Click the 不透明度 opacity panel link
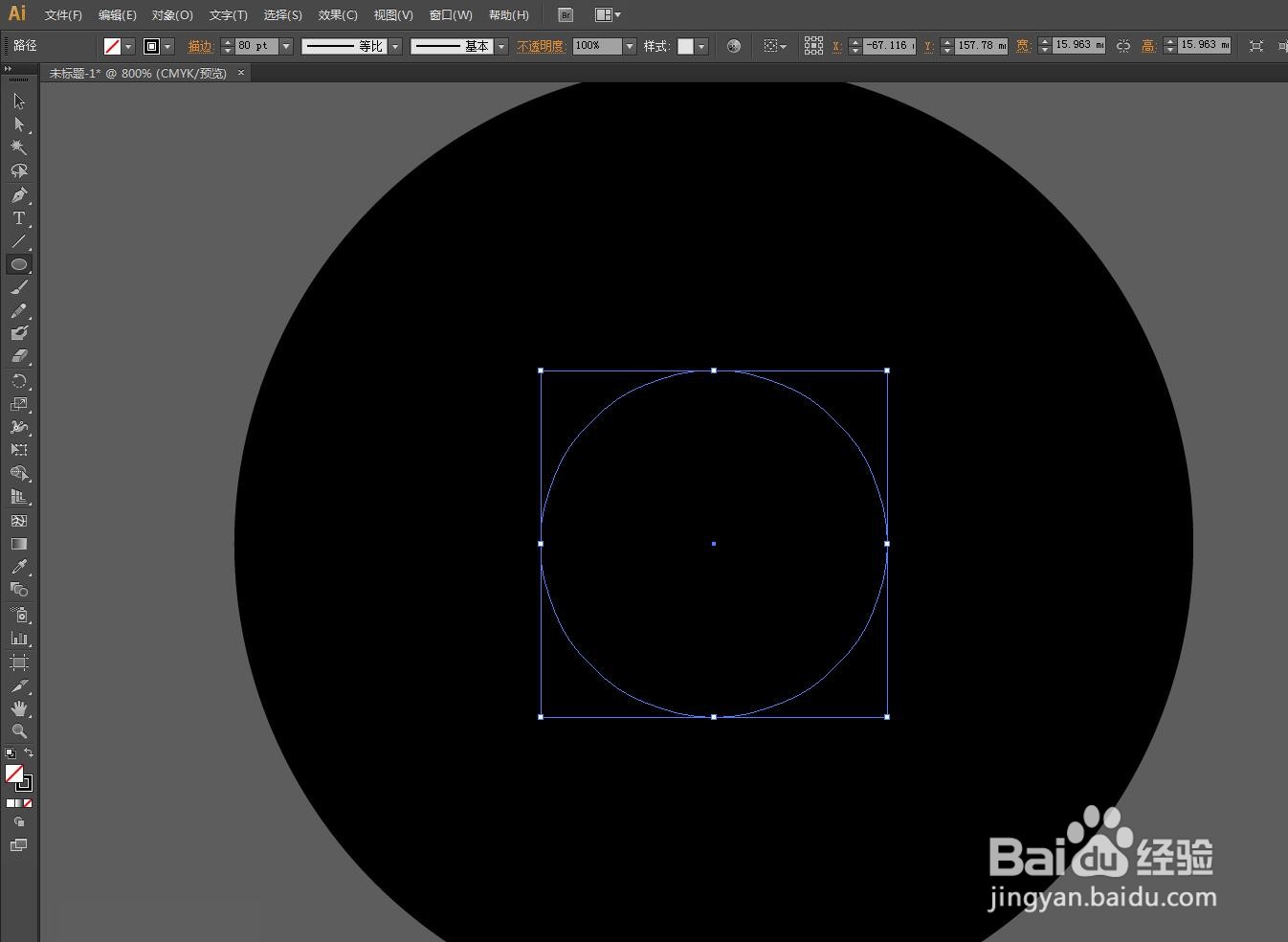 (x=541, y=46)
